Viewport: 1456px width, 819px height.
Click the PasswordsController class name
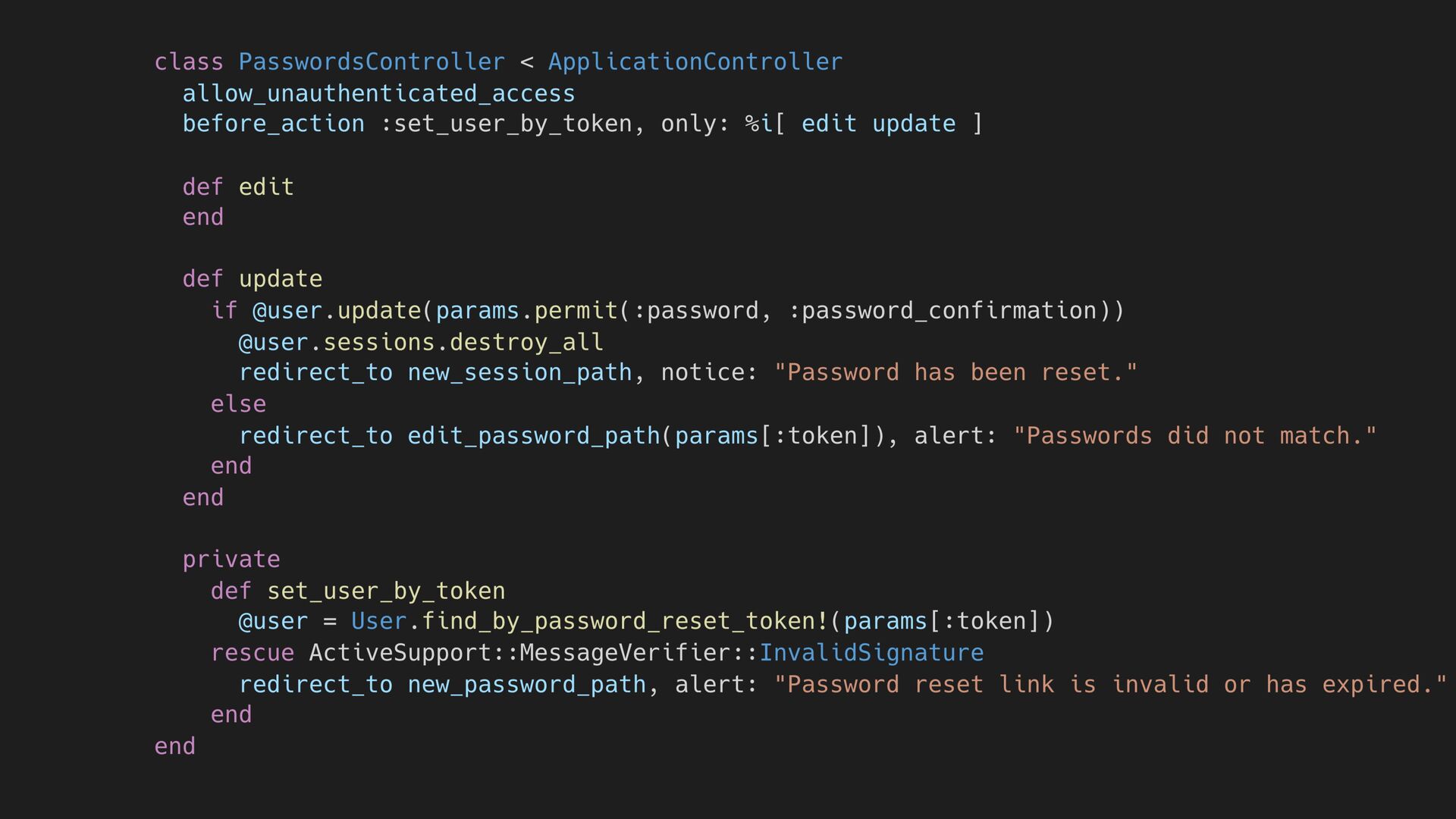coord(372,61)
